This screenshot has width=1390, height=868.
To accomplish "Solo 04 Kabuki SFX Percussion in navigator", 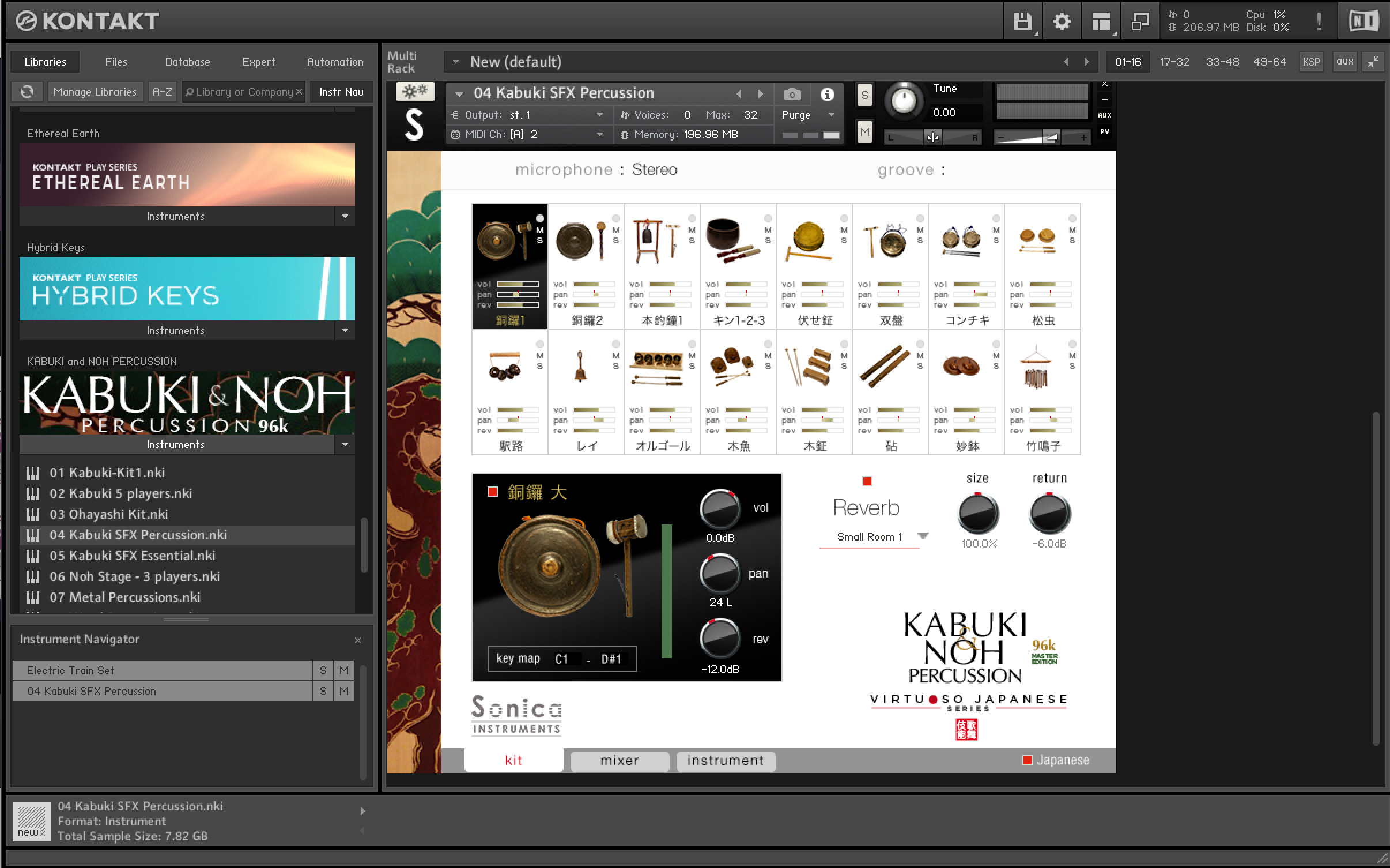I will click(323, 691).
